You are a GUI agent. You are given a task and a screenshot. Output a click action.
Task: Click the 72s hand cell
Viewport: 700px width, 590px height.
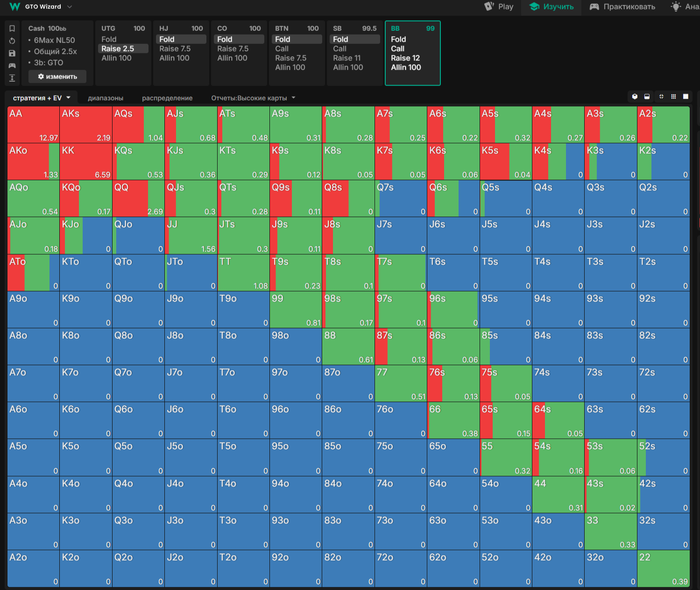pos(663,383)
